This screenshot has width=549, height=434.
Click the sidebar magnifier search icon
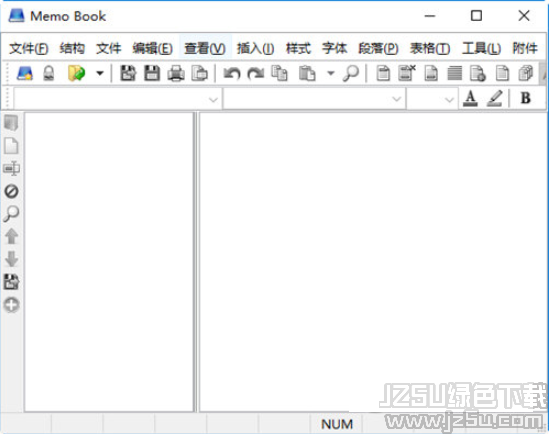pos(11,214)
